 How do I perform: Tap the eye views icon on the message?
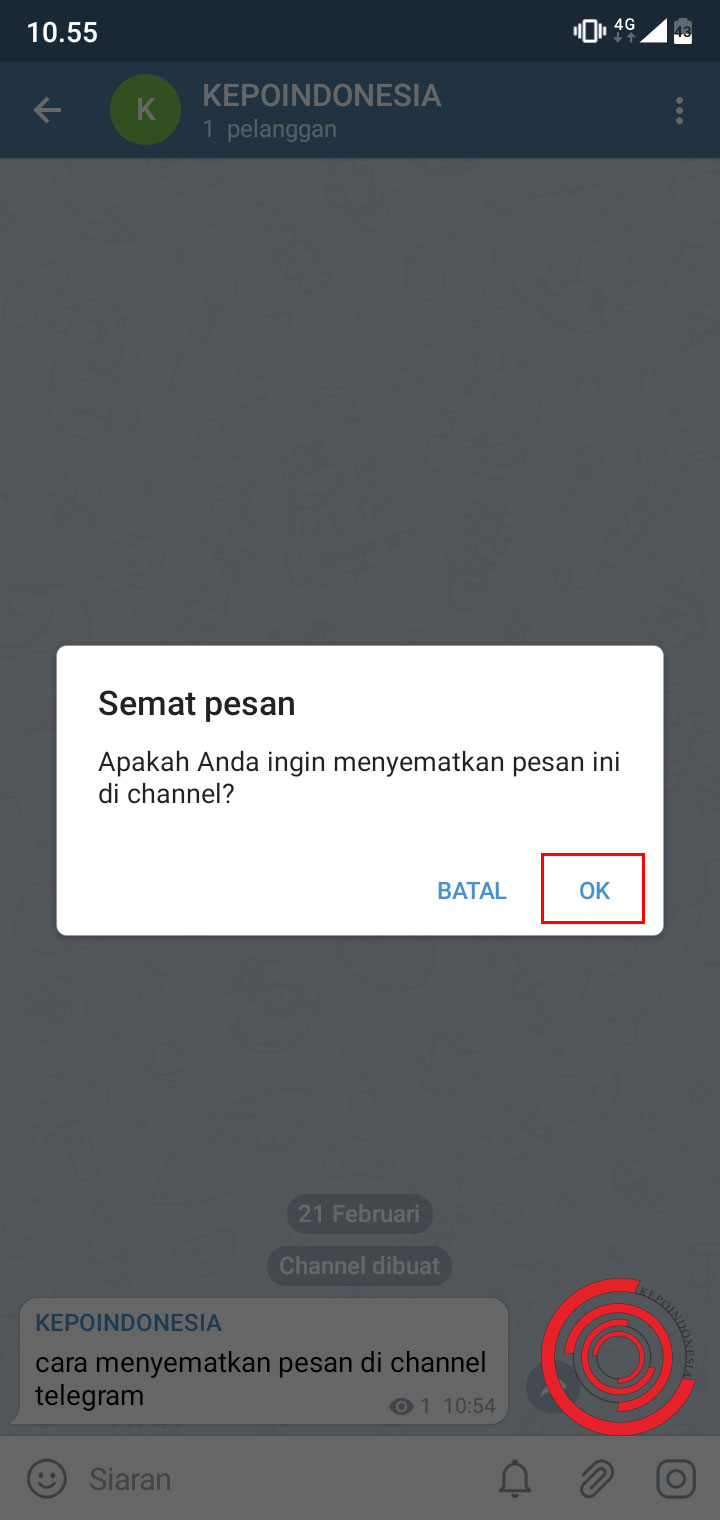[x=402, y=1406]
